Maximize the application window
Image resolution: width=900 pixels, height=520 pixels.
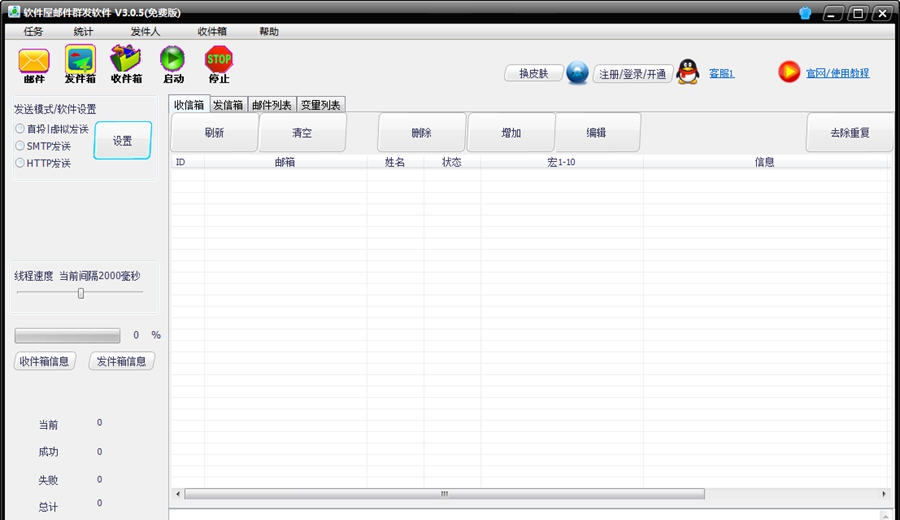coord(858,13)
